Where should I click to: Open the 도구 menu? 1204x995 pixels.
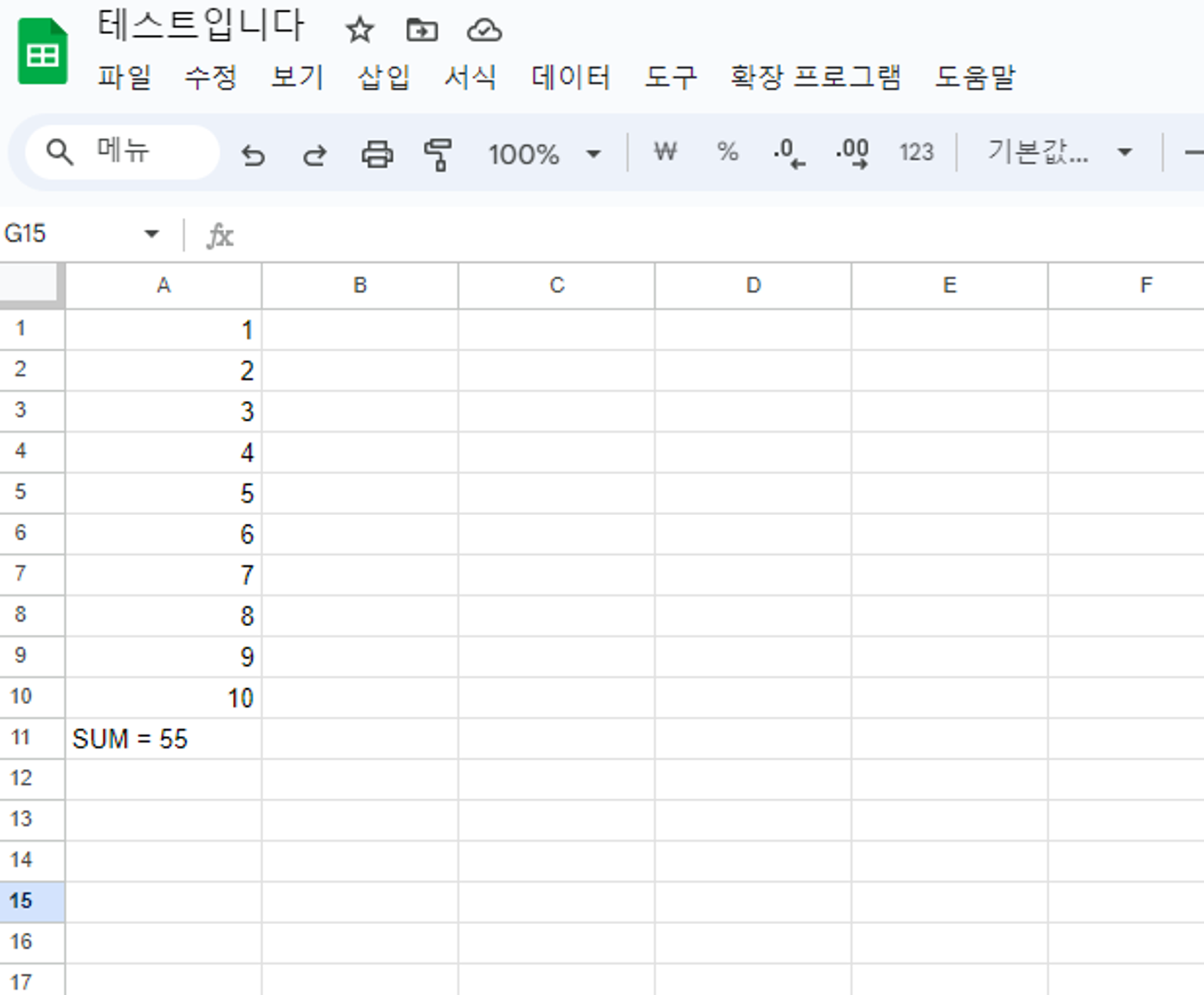click(670, 77)
